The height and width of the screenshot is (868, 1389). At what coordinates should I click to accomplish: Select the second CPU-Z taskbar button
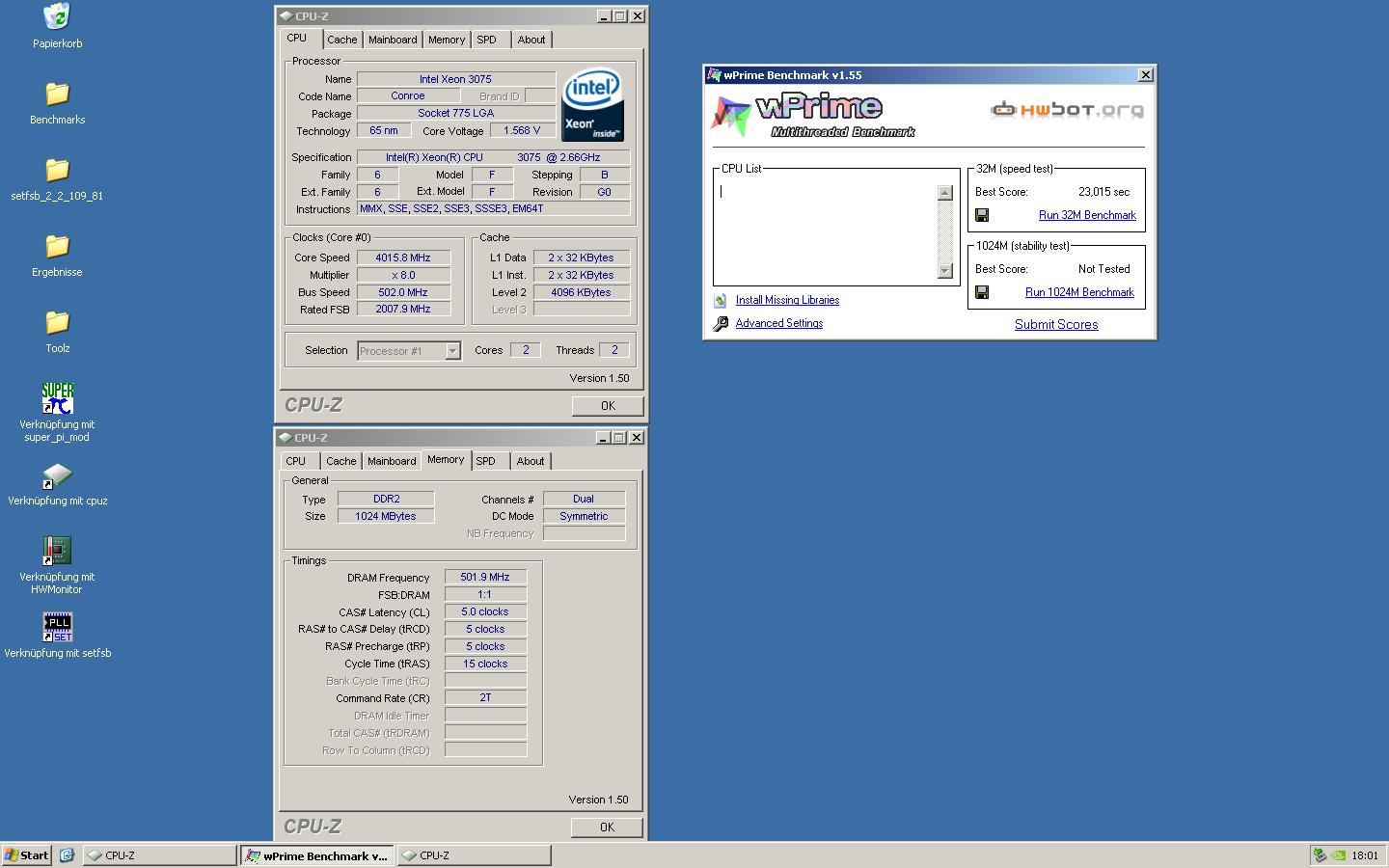coord(474,855)
